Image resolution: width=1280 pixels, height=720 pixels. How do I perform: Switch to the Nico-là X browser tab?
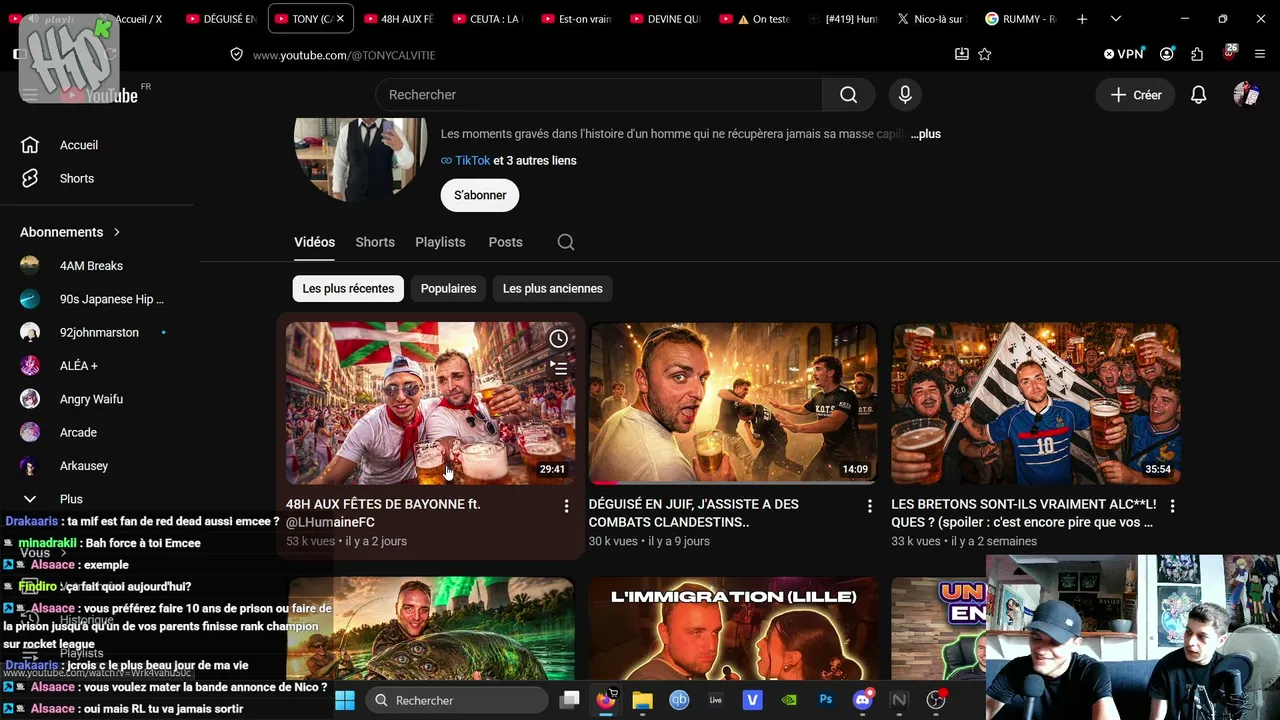click(x=932, y=19)
